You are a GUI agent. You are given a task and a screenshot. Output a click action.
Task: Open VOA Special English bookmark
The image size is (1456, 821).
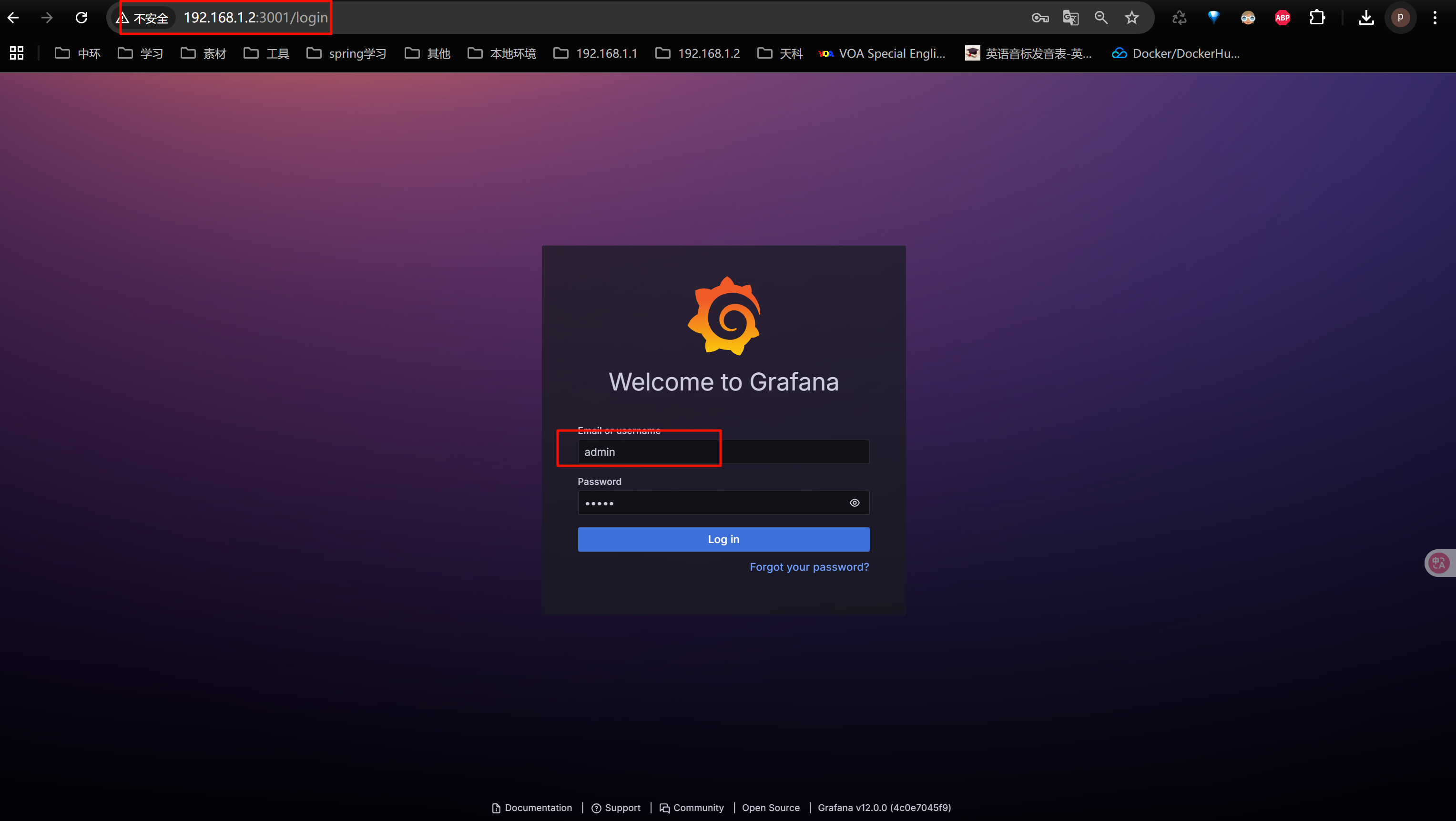(882, 53)
